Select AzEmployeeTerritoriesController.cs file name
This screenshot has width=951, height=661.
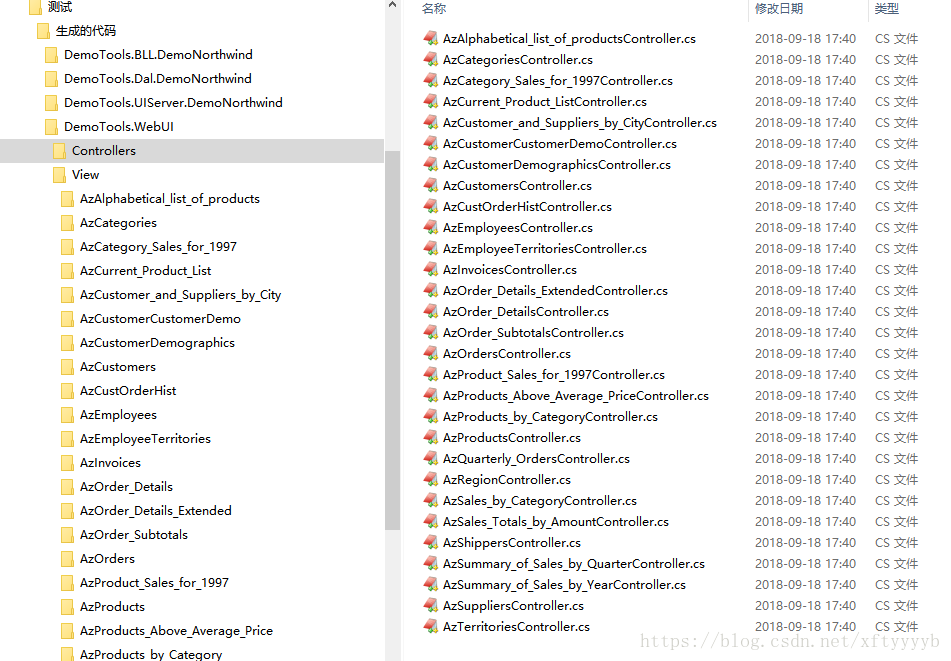545,249
